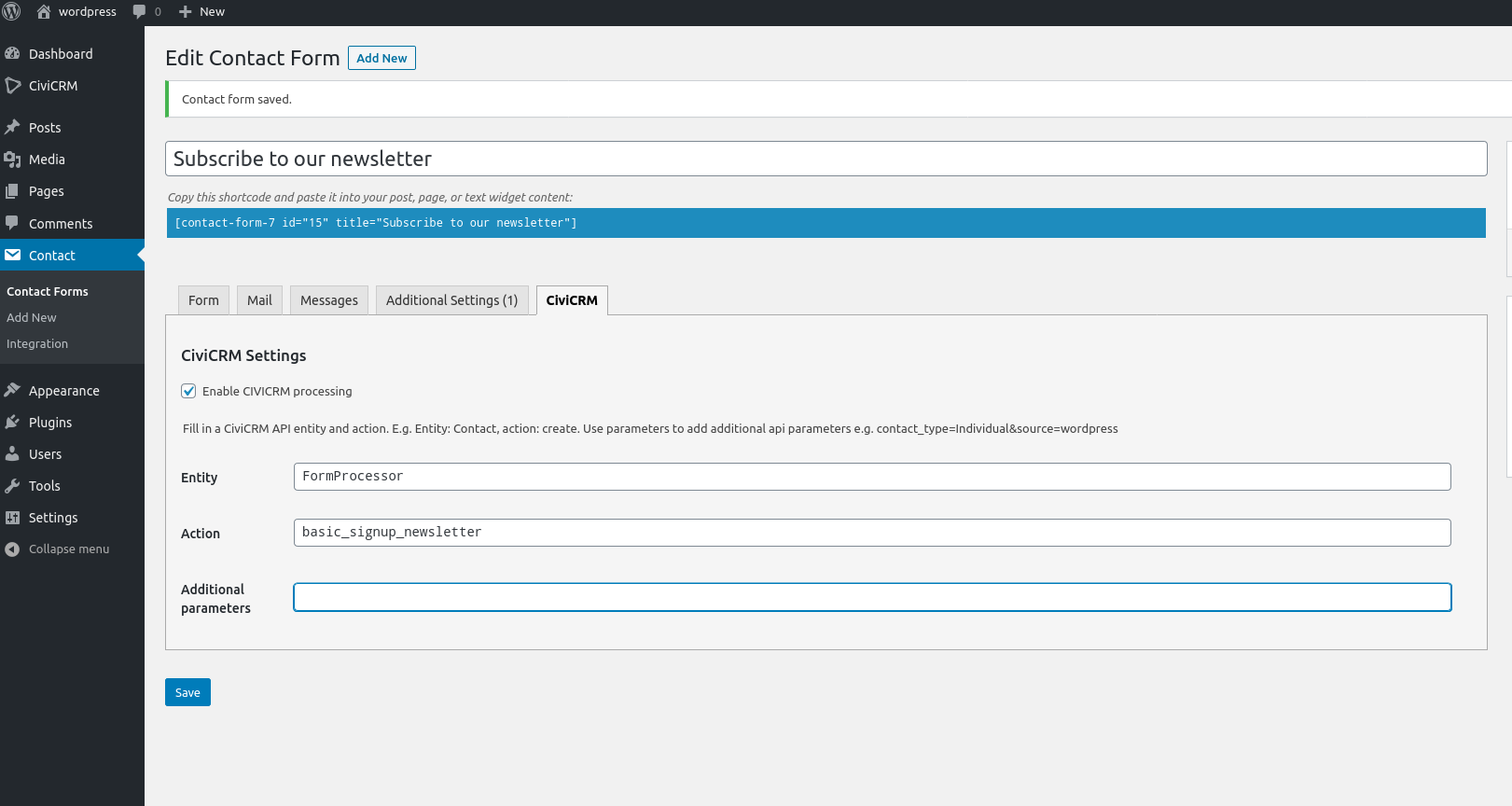Switch to the Form tab
This screenshot has width=1512, height=806.
[x=203, y=300]
